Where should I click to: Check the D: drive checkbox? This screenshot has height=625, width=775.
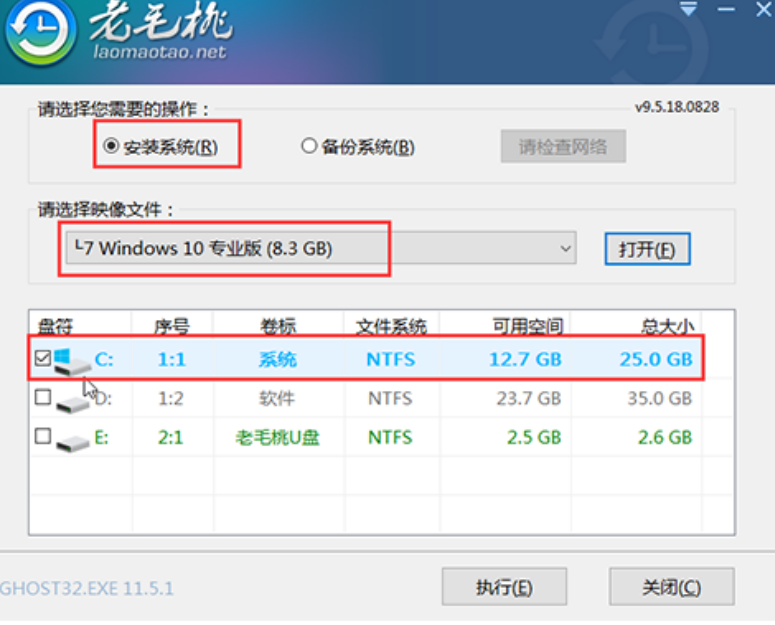point(43,397)
